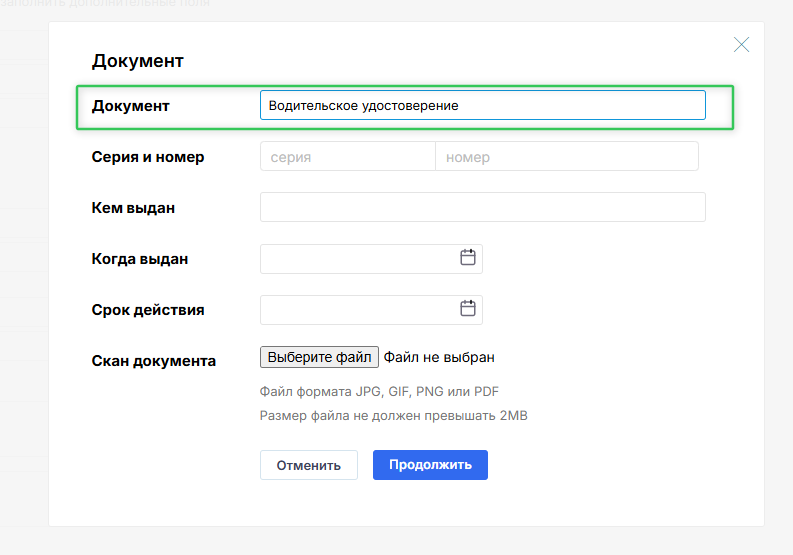Screen dimensions: 793x555
Task: Click the серия input field
Action: 347,157
